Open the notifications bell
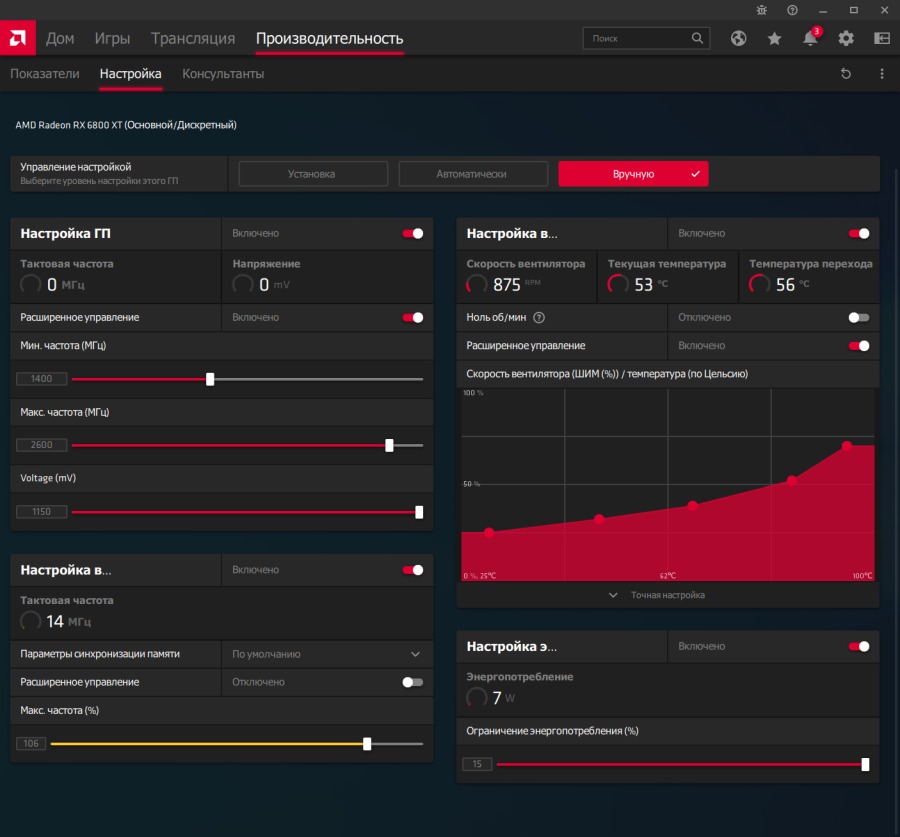 pos(810,39)
